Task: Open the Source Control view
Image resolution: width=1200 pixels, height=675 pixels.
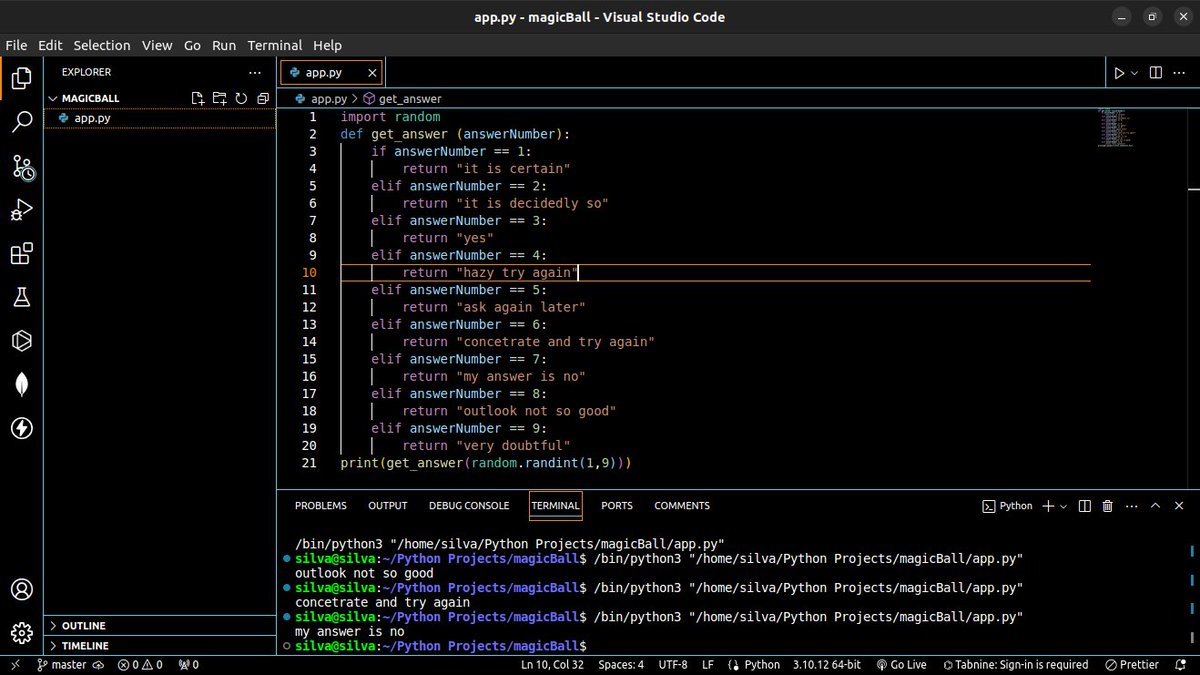Action: point(21,166)
